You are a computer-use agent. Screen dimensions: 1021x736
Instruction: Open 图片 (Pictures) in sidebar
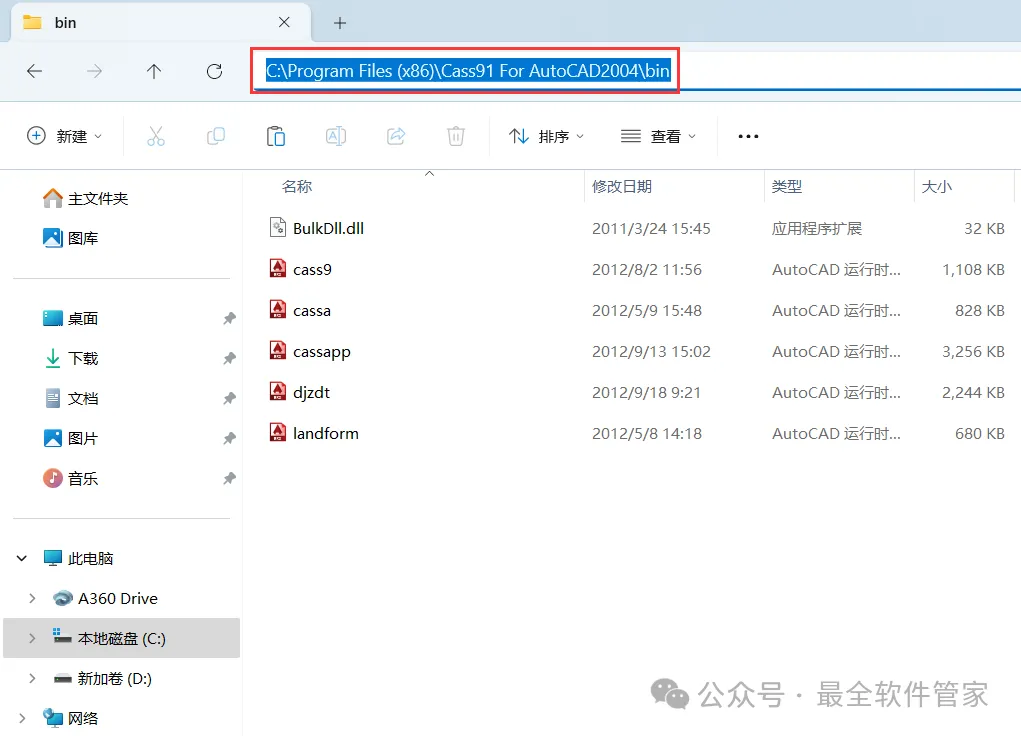coord(70,438)
